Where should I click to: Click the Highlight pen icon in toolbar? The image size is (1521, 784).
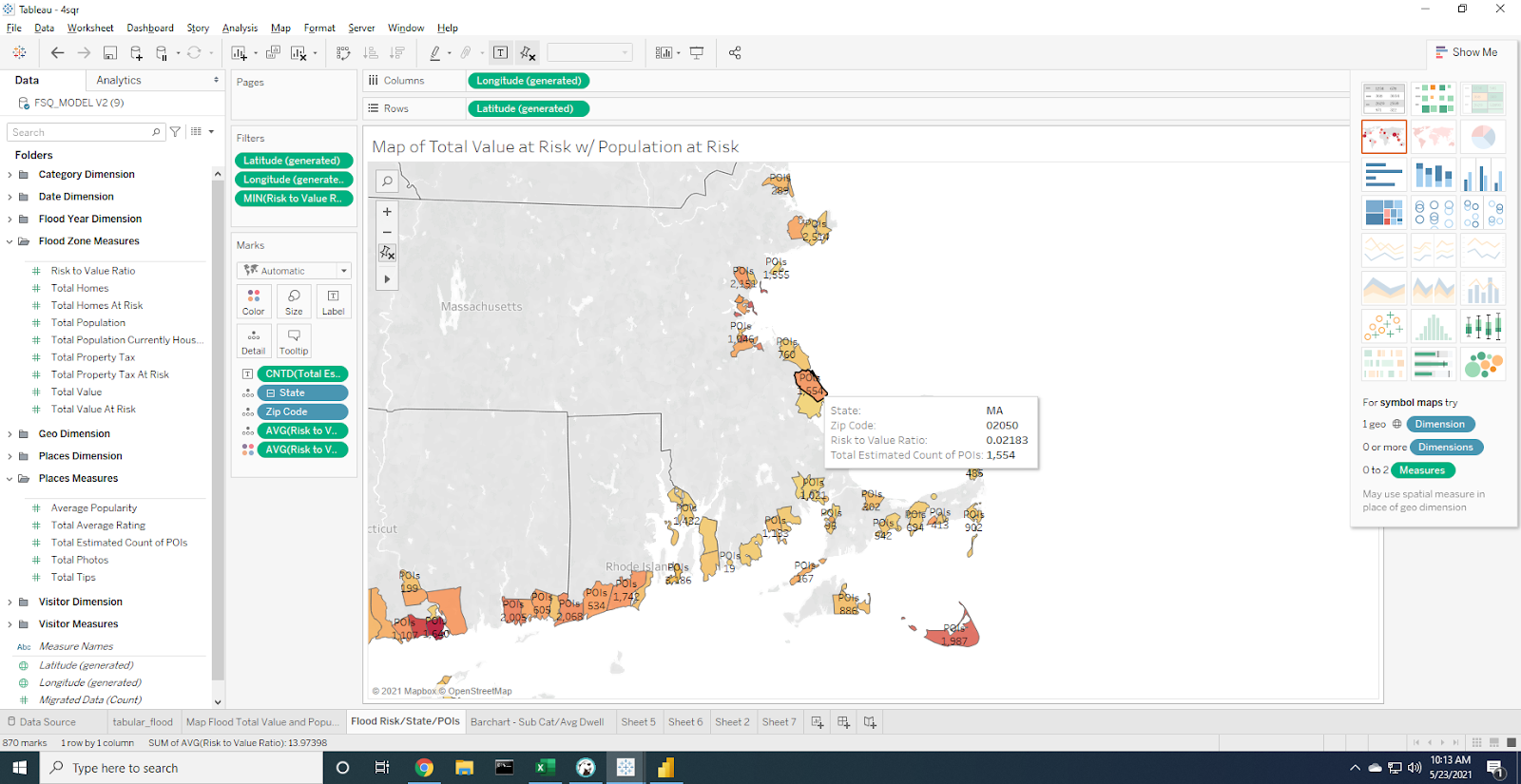[435, 53]
